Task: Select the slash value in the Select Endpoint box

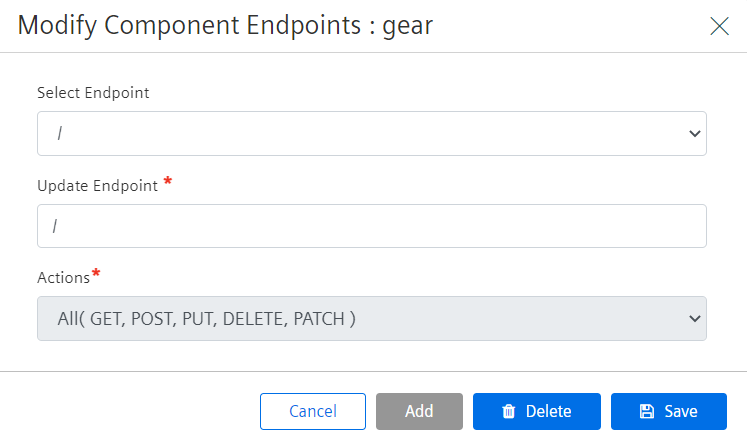Action: pyautogui.click(x=60, y=133)
